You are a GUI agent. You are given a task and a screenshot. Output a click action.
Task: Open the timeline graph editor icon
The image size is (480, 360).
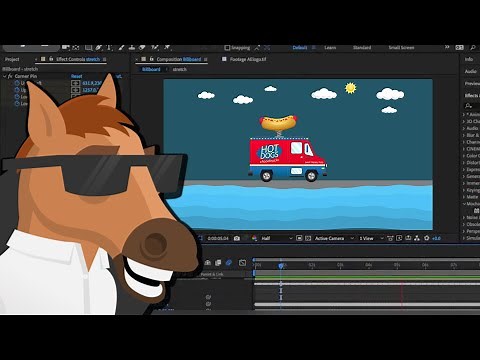(x=243, y=263)
